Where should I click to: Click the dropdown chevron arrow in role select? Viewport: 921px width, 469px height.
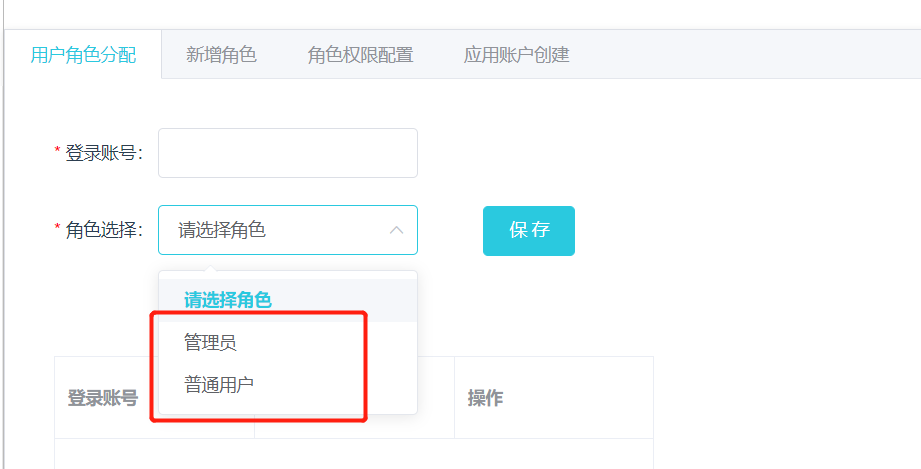396,230
